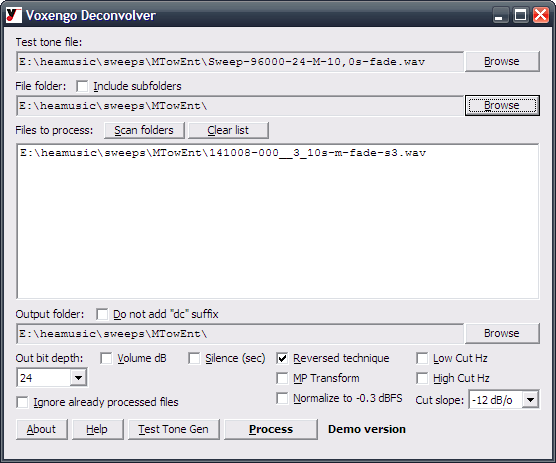The image size is (556, 463).
Task: Click the Test tone file path field
Action: [240, 62]
